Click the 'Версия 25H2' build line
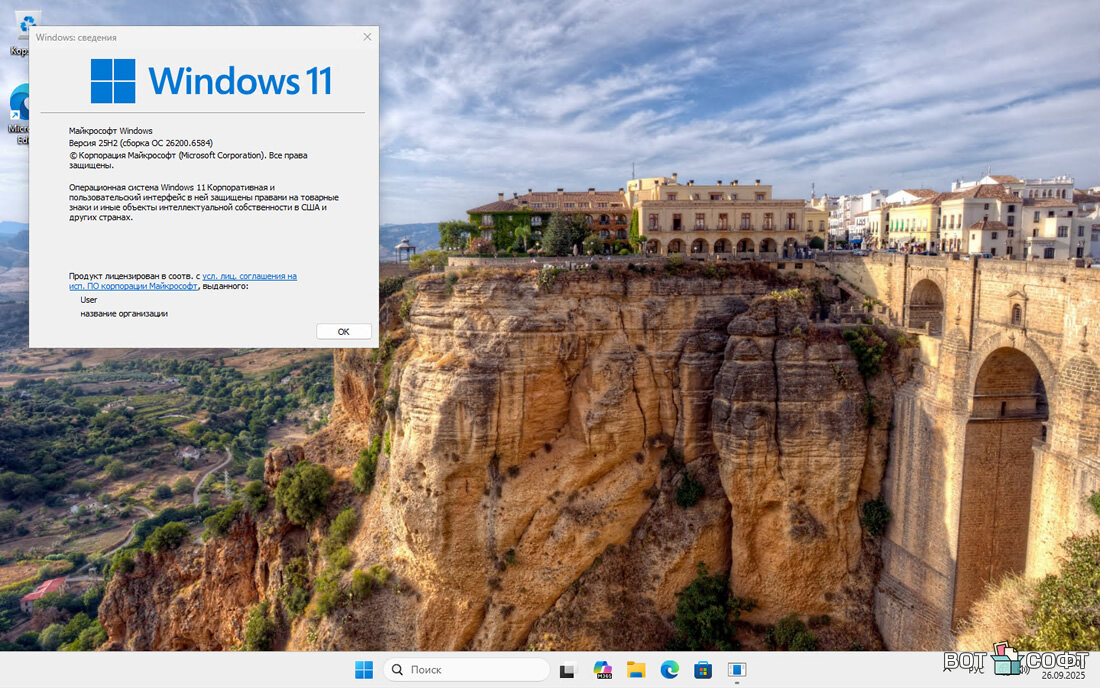 coord(140,143)
